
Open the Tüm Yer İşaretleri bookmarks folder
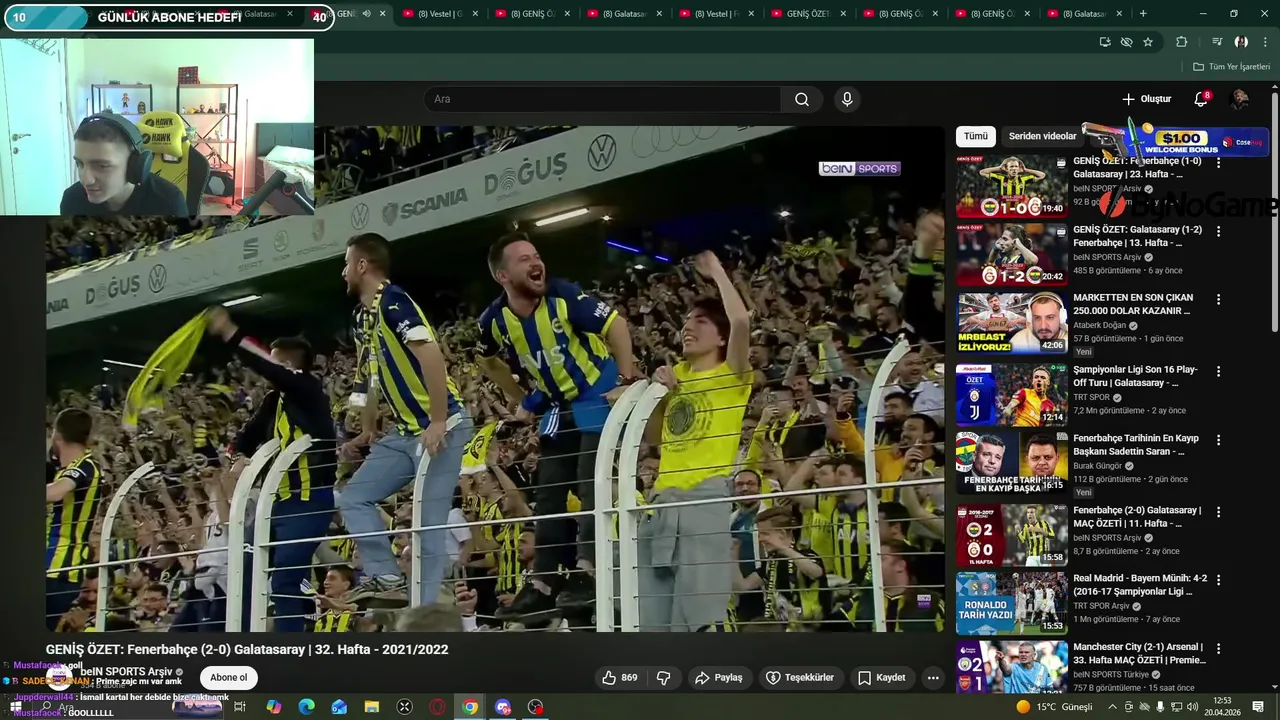pos(1231,67)
